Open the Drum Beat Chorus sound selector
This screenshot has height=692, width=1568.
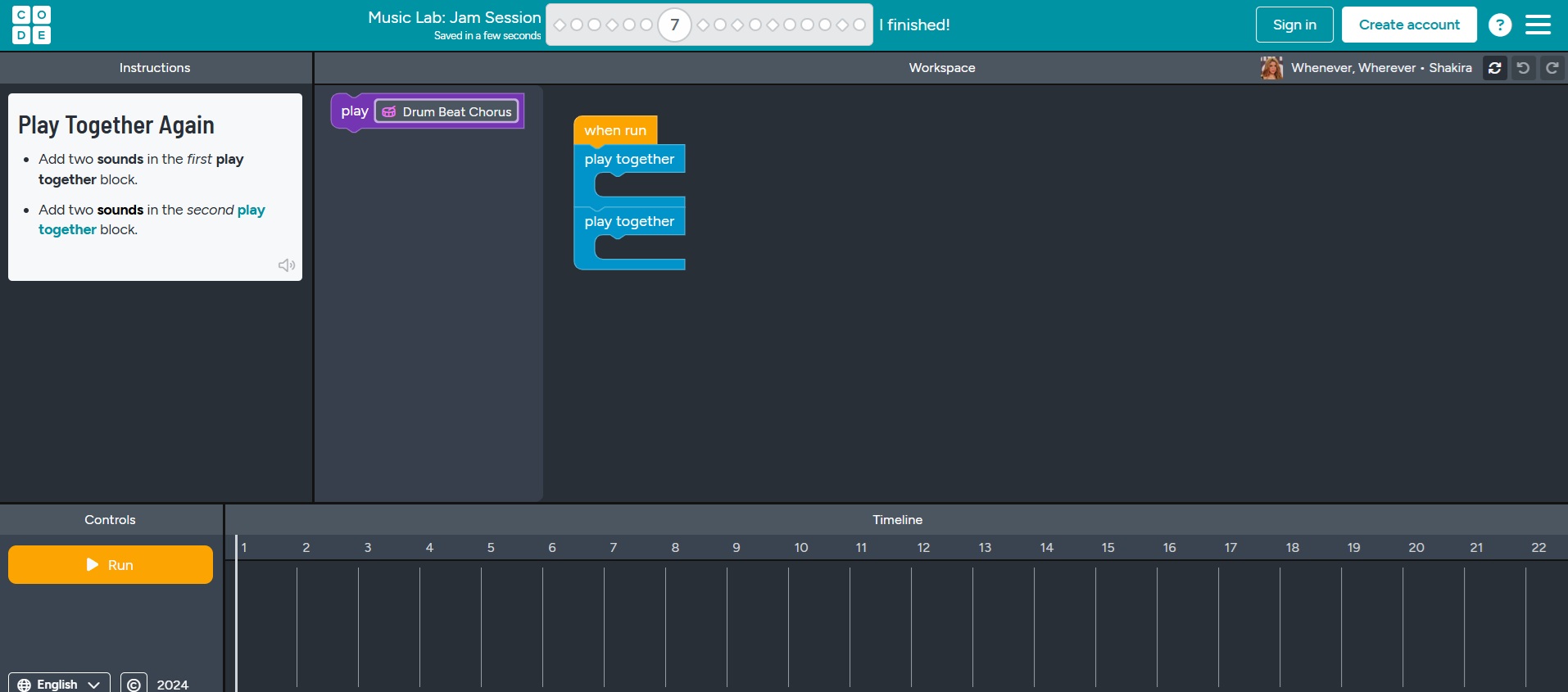click(x=446, y=111)
